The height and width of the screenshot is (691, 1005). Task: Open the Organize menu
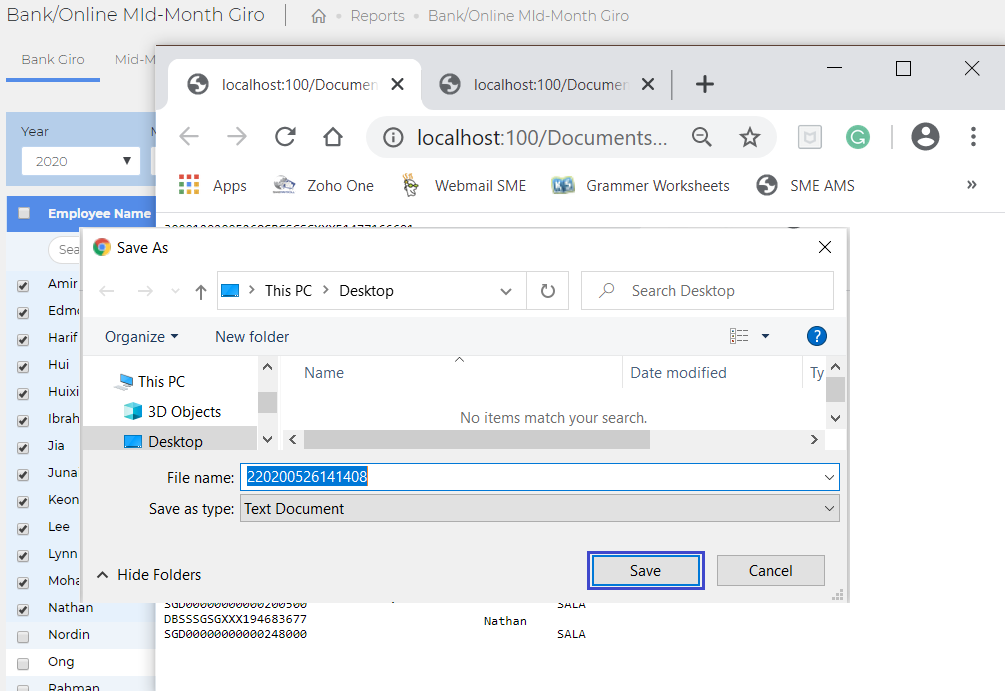(x=142, y=337)
